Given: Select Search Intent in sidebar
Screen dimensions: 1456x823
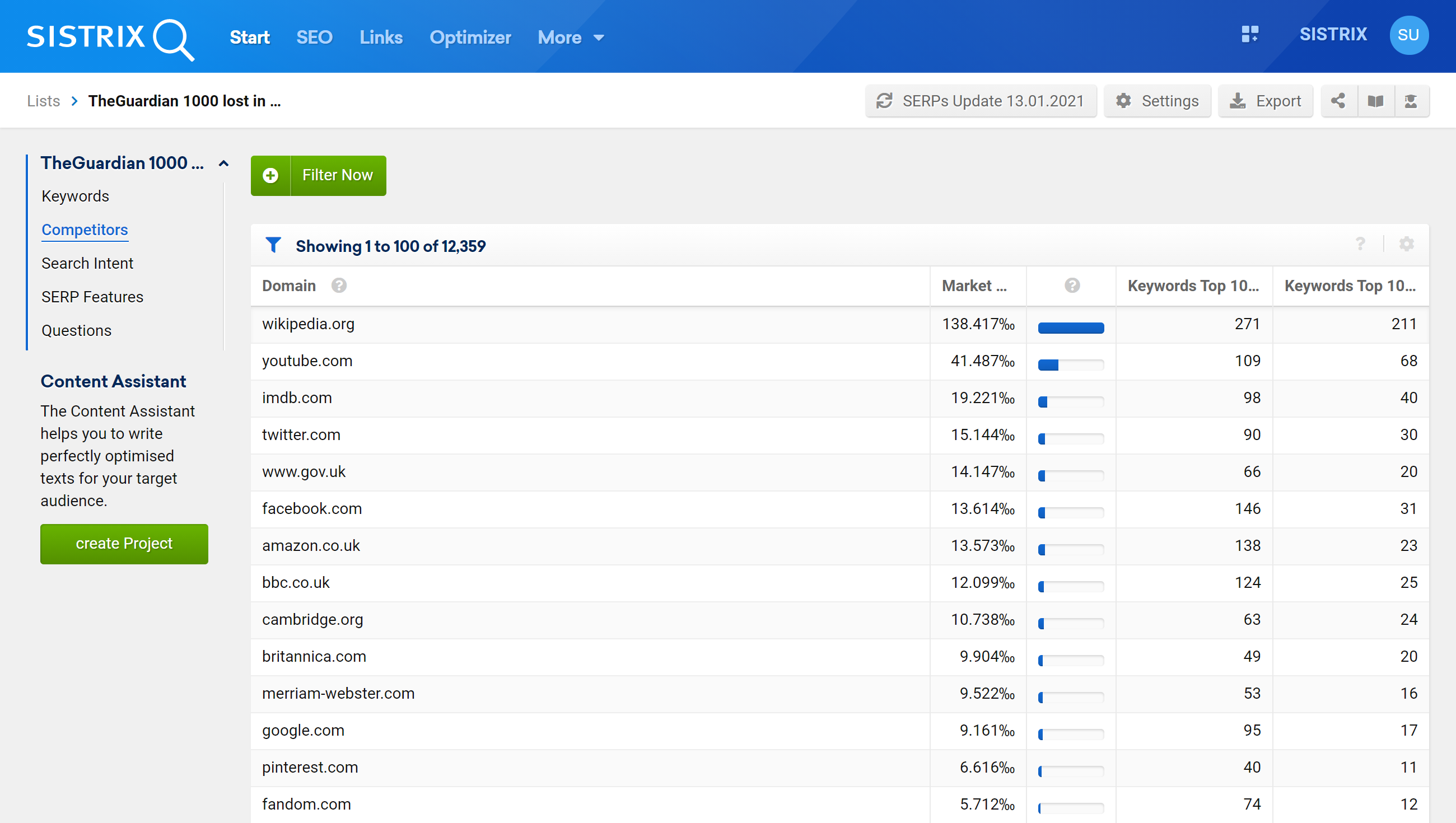Looking at the screenshot, I should [87, 263].
